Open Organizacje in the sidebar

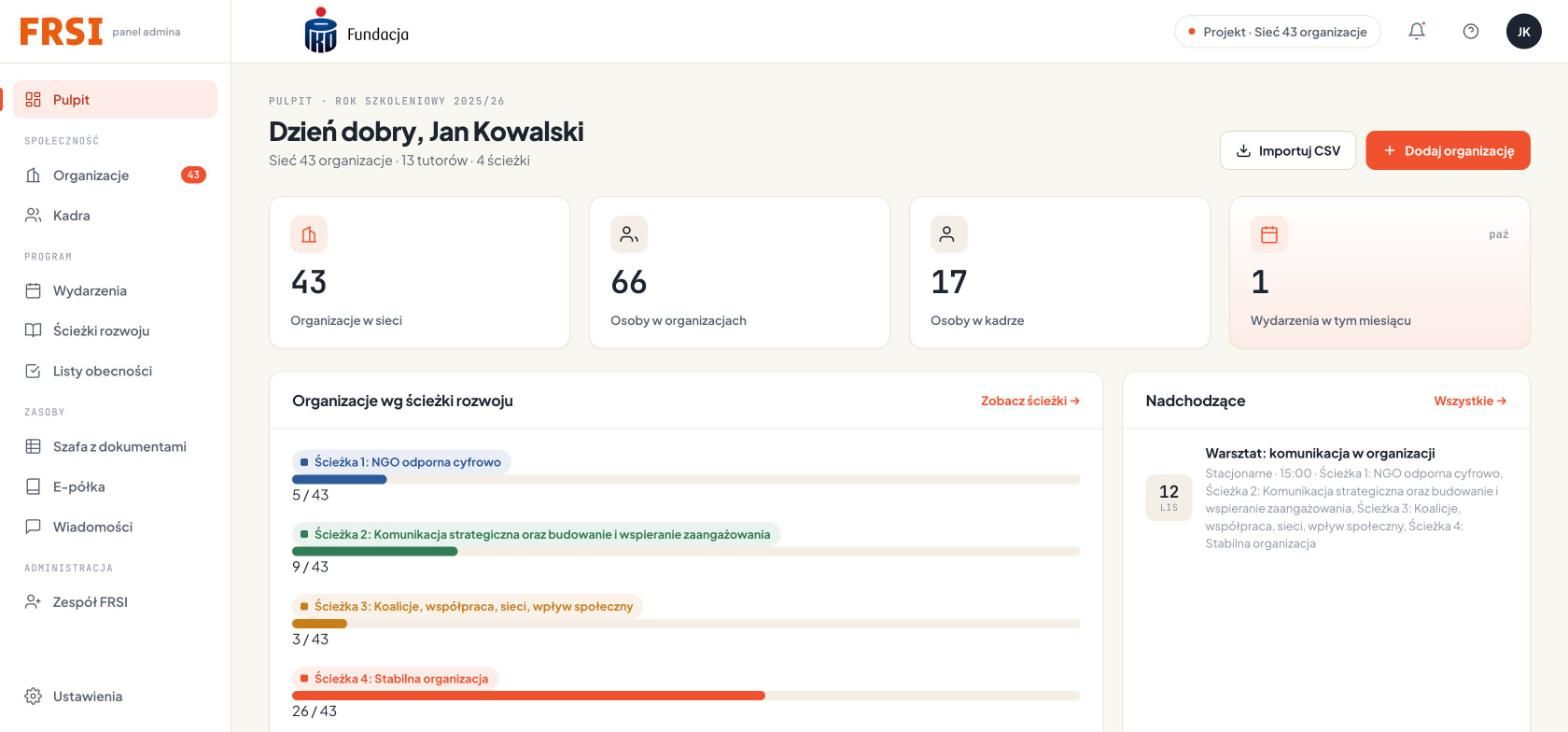(115, 175)
